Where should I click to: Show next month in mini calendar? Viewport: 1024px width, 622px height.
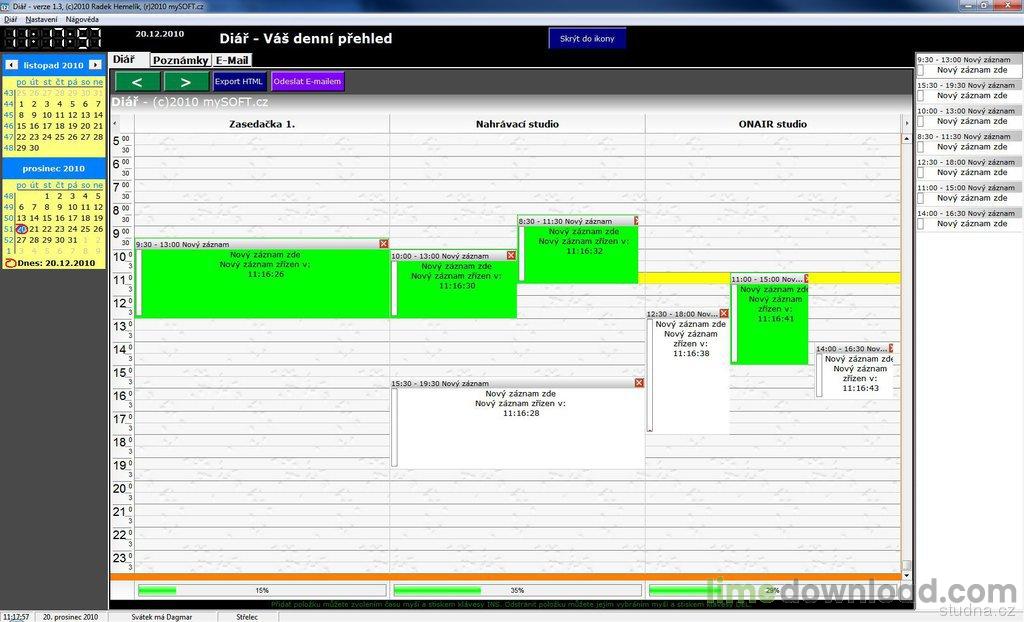(x=96, y=65)
